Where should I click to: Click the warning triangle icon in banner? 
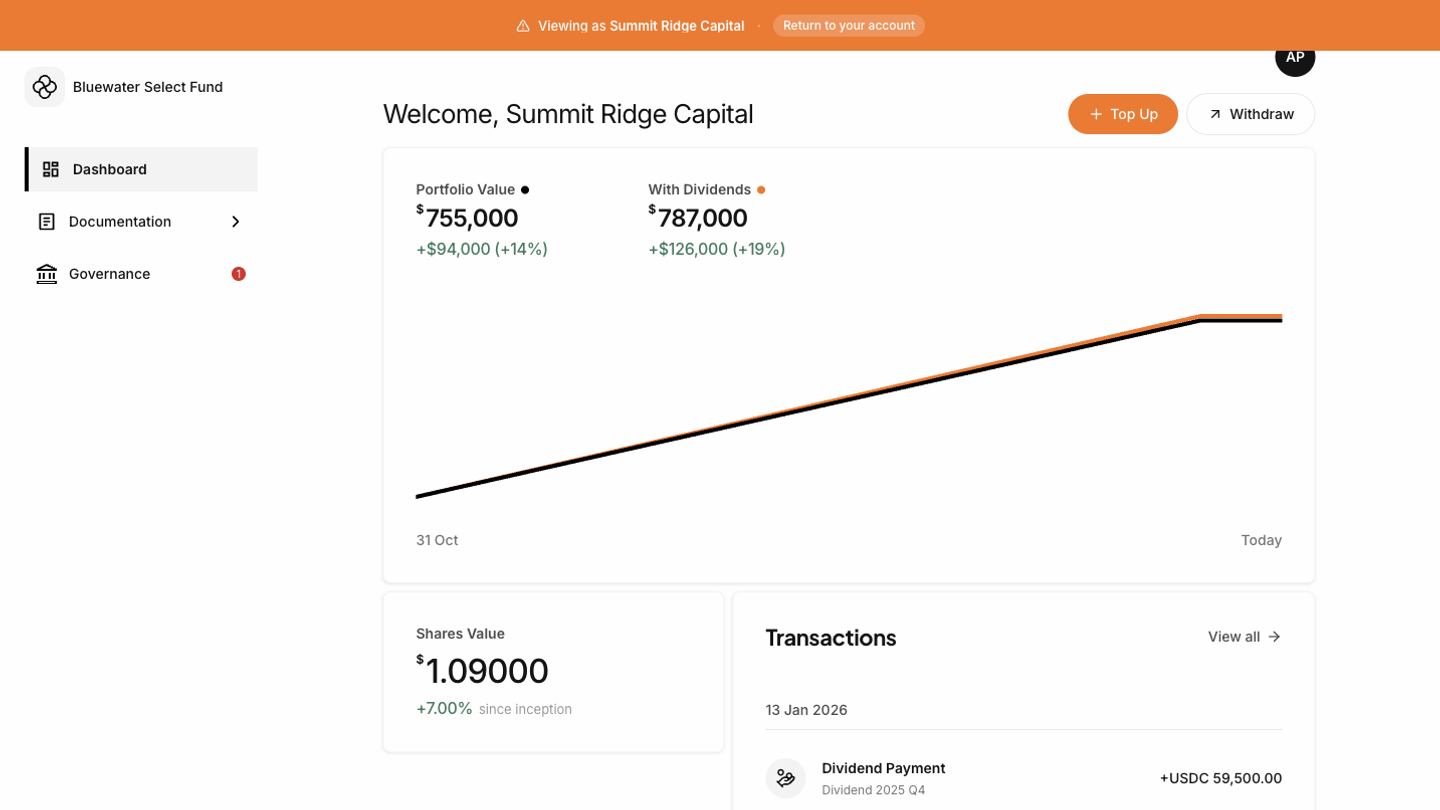tap(523, 26)
